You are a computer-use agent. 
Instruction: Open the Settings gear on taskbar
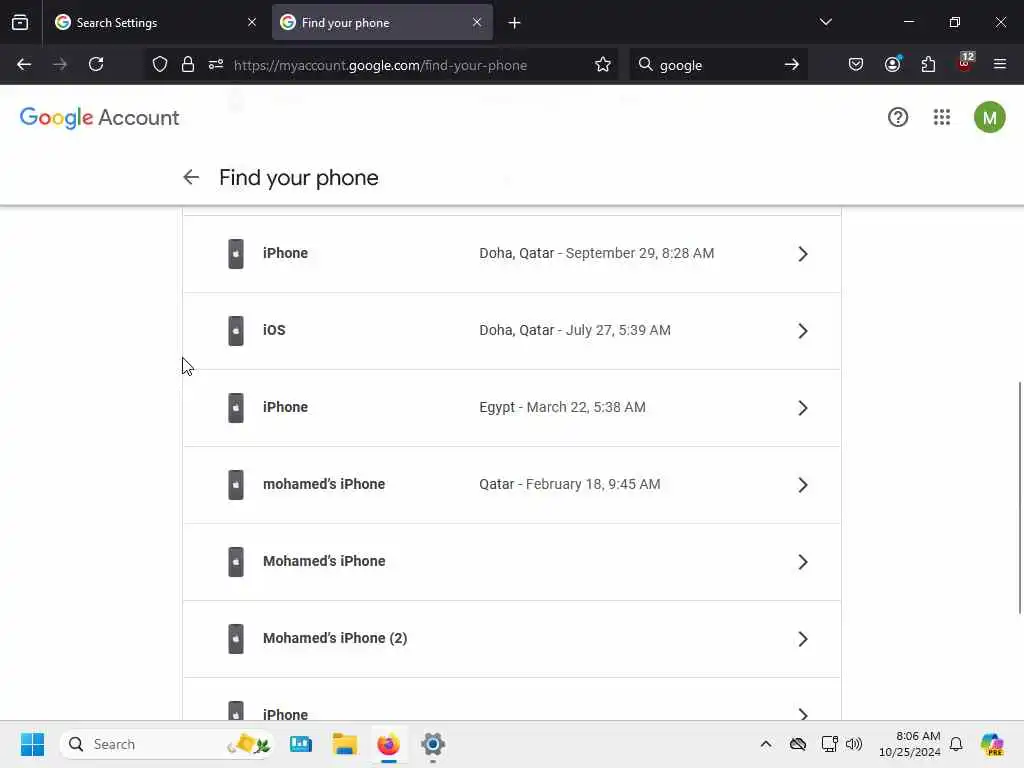[432, 744]
